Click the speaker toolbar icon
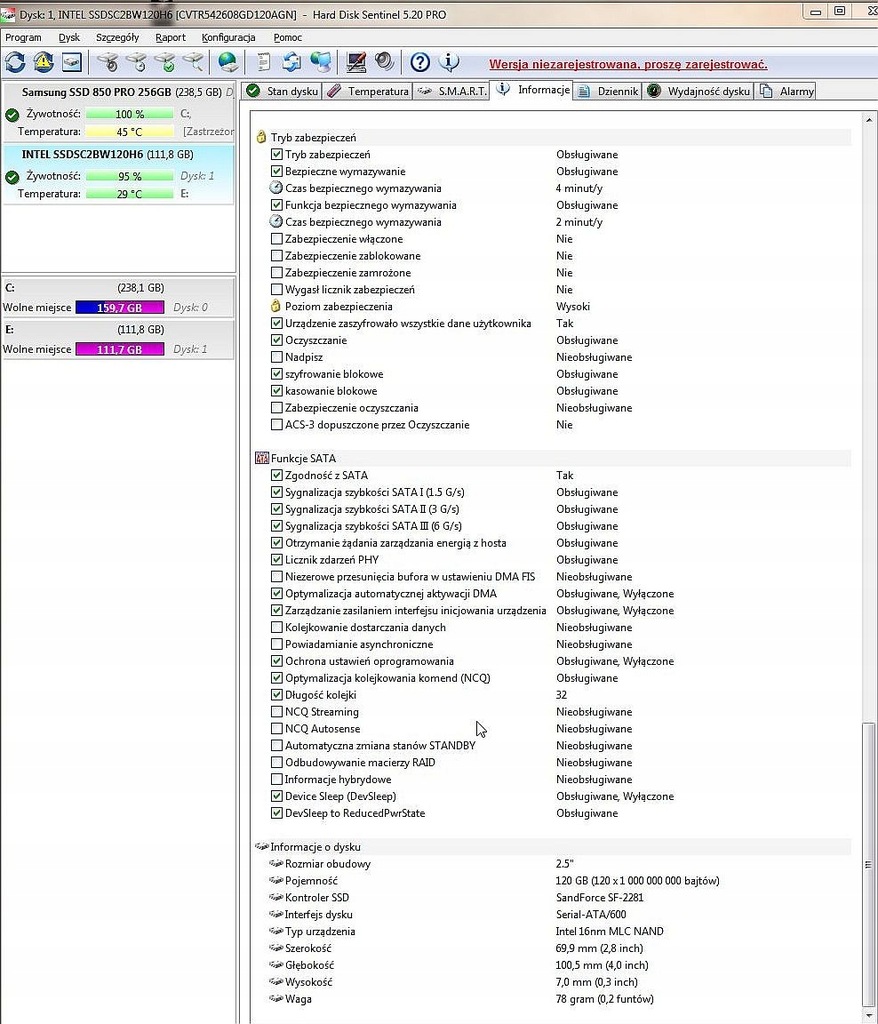The width and height of the screenshot is (878, 1024). (x=384, y=63)
